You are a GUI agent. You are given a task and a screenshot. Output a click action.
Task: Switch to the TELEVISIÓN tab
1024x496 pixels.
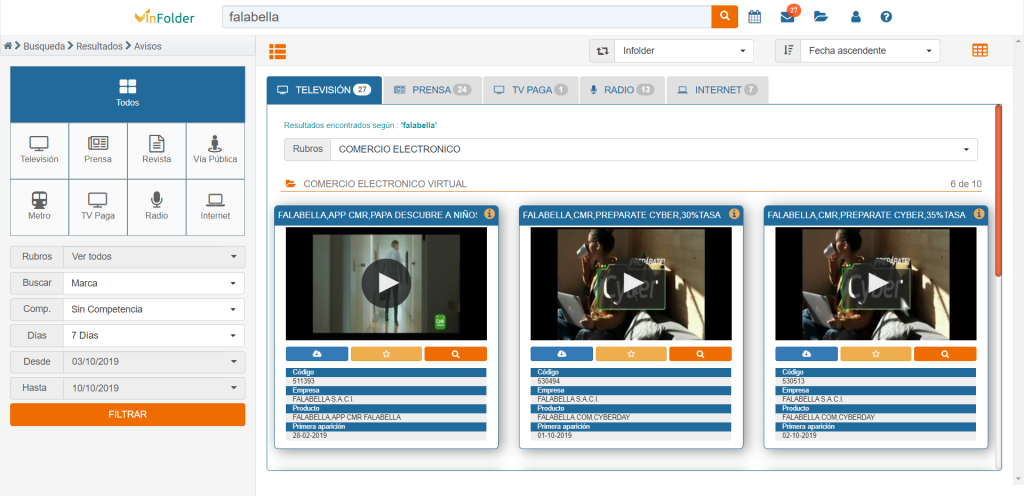coord(324,90)
